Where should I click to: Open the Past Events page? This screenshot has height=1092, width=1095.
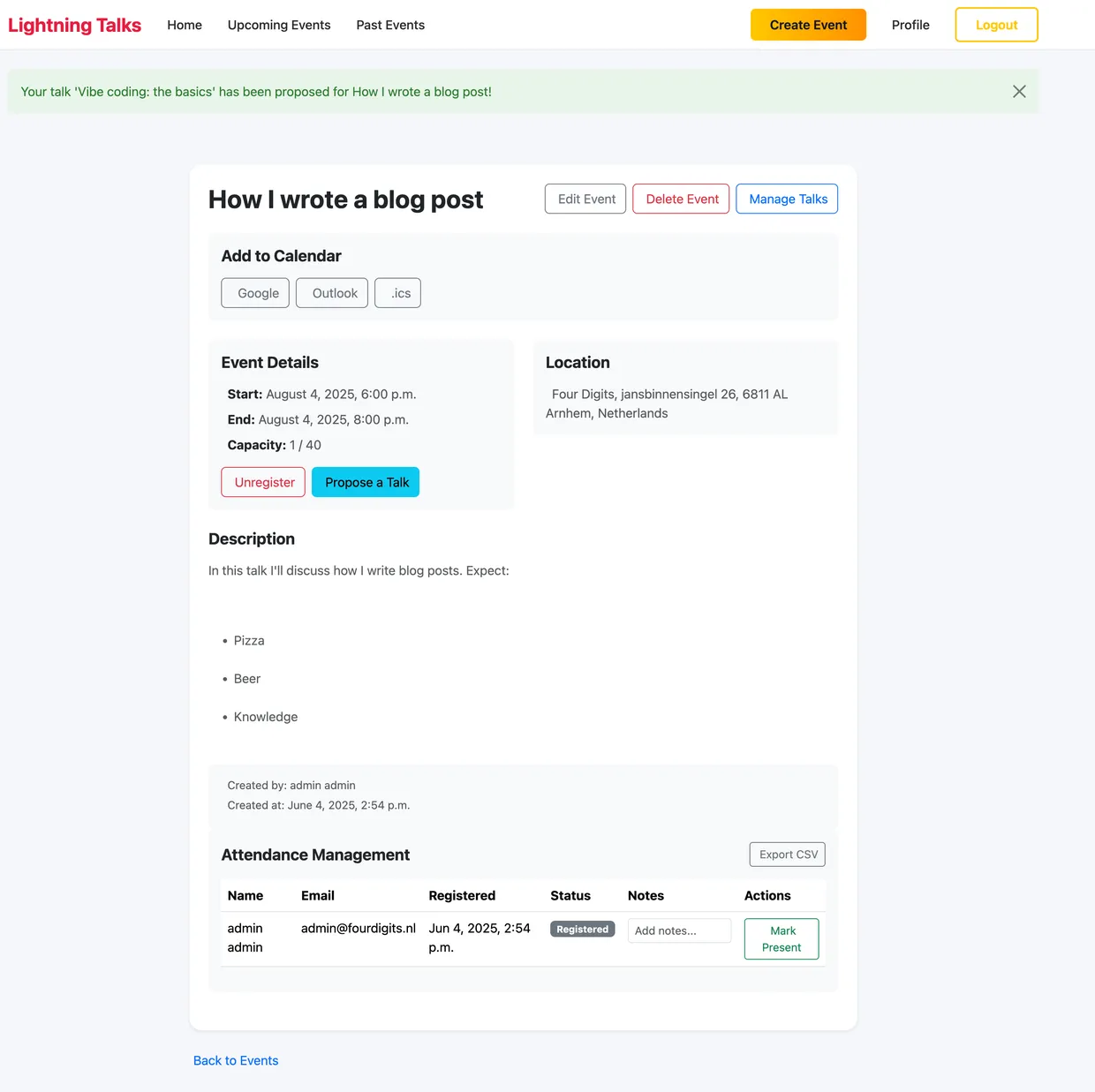pyautogui.click(x=390, y=25)
